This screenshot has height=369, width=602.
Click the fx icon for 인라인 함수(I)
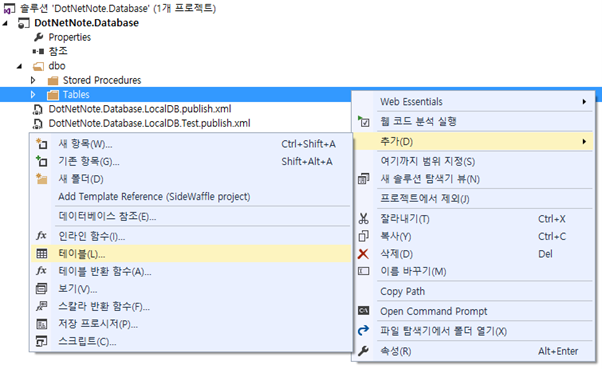click(x=41, y=235)
